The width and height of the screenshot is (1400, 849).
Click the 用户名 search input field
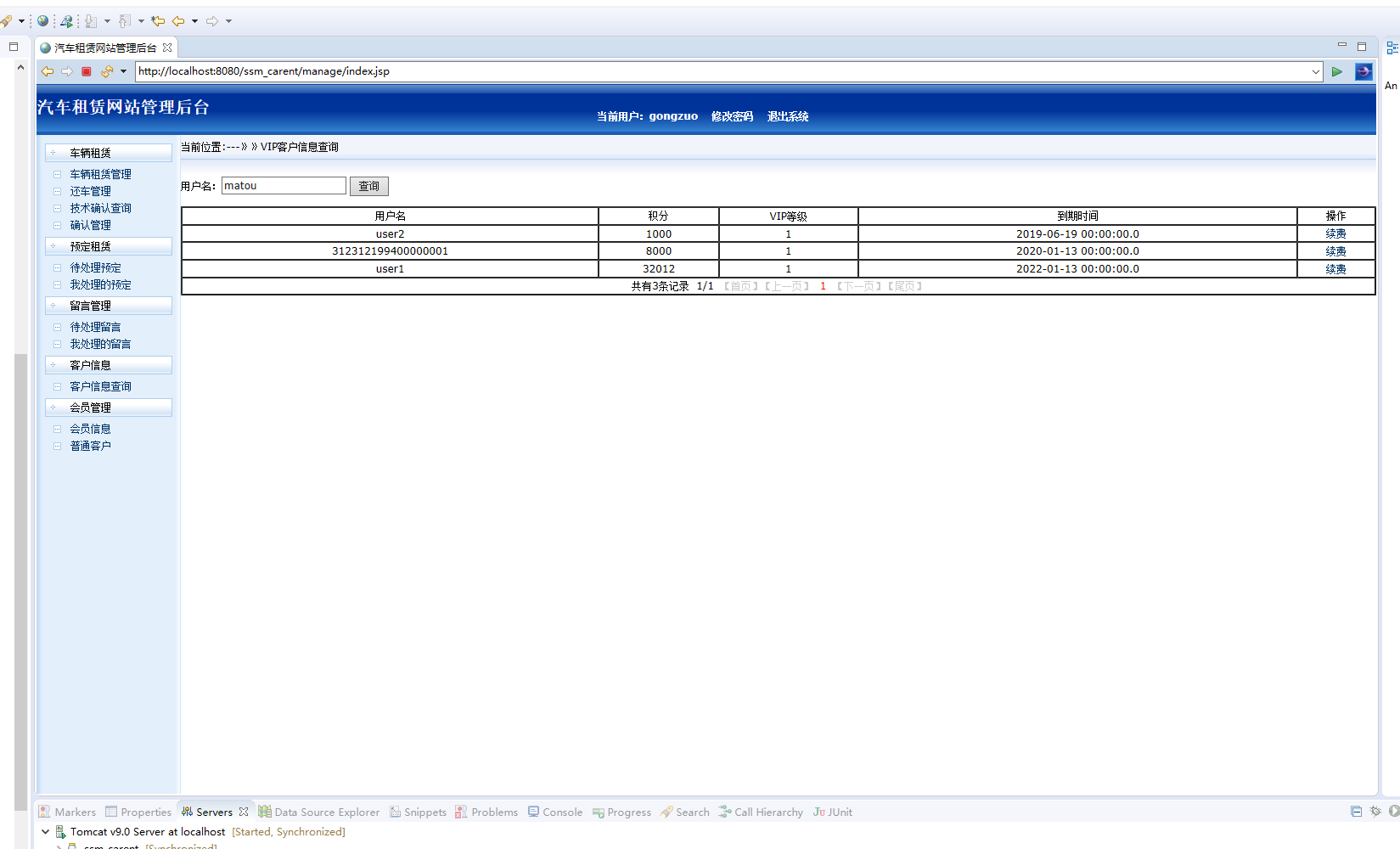click(284, 186)
